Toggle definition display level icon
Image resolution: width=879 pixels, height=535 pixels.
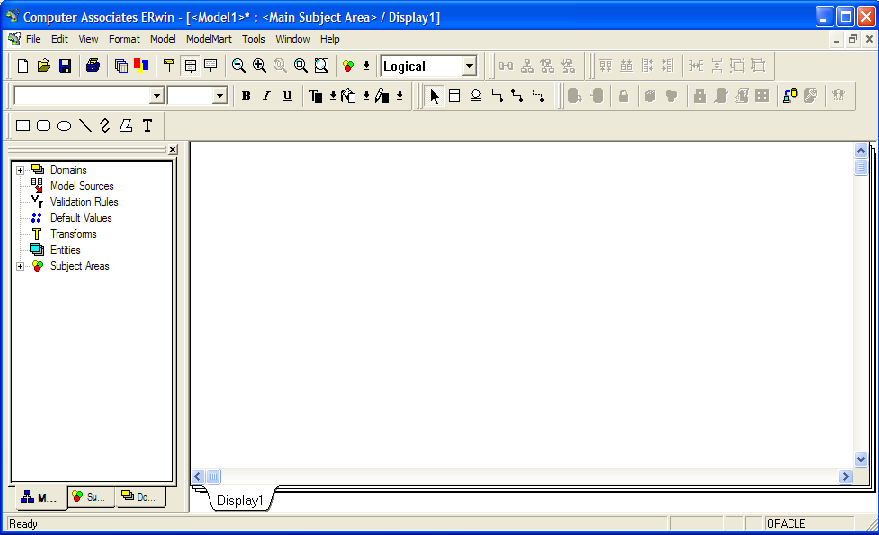pos(211,66)
